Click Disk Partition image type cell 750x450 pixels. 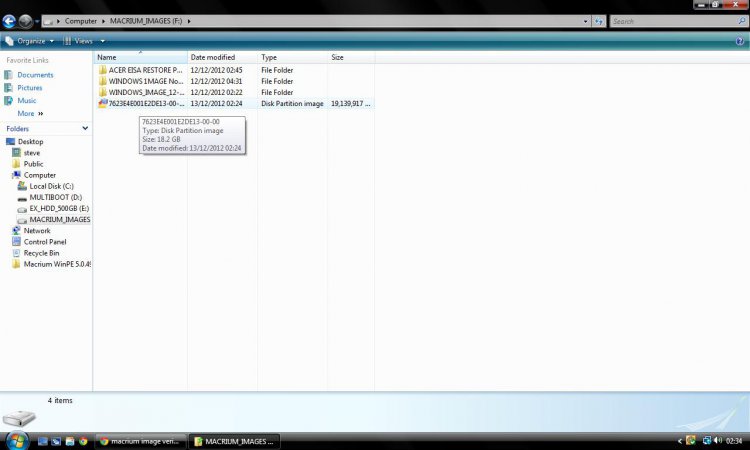292,103
